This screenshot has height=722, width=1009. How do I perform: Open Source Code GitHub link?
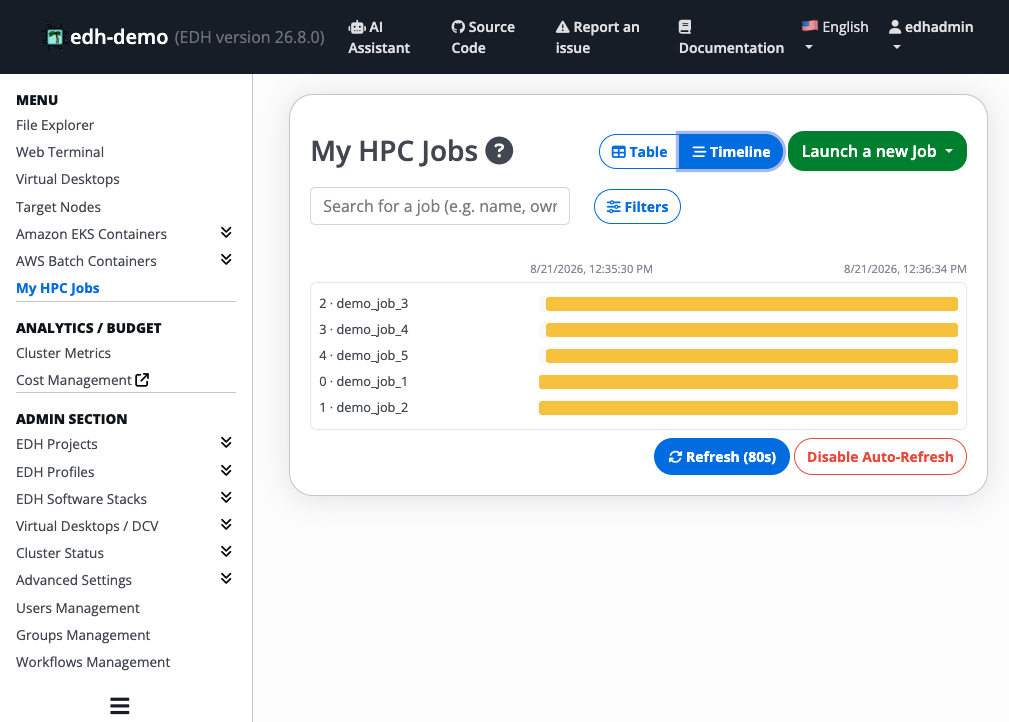tap(458, 27)
